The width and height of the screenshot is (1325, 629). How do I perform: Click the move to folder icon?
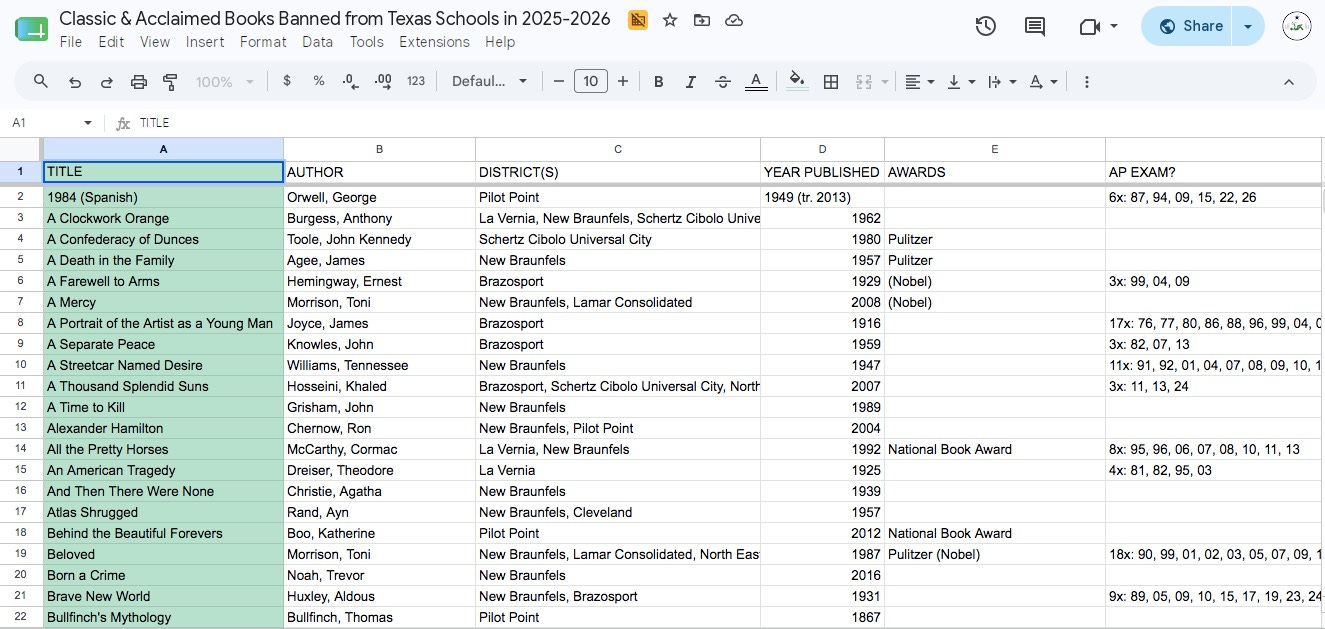702,20
